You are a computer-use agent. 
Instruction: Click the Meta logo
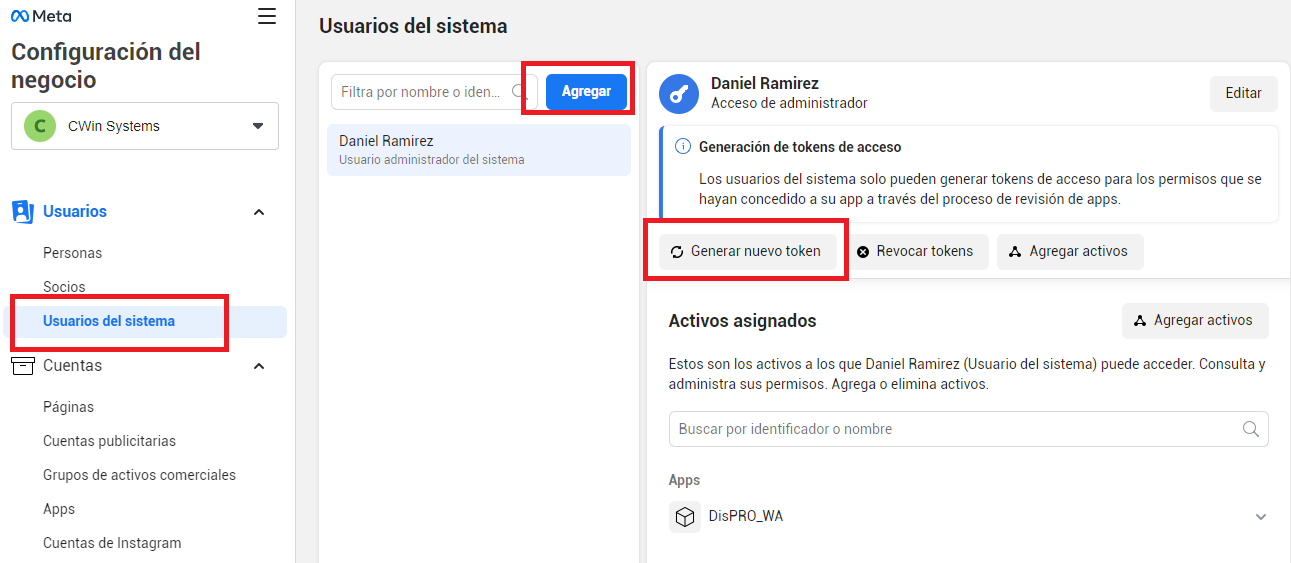[41, 16]
